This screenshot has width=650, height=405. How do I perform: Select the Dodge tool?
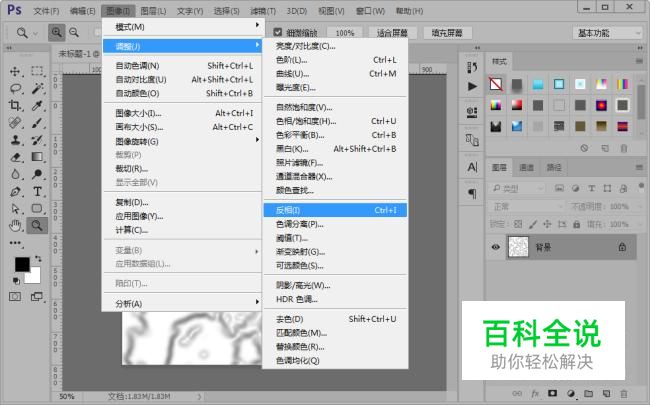click(x=37, y=174)
